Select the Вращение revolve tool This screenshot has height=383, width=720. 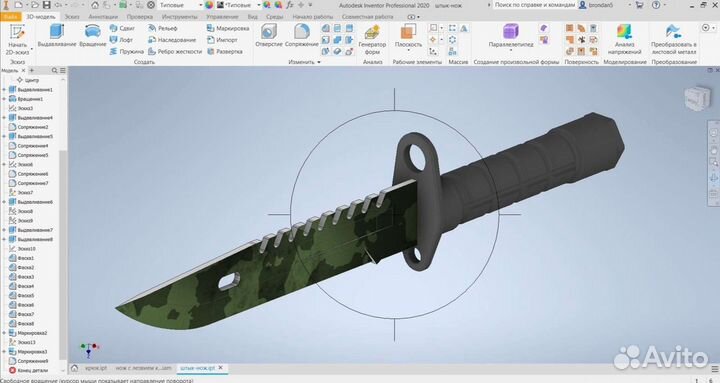pyautogui.click(x=93, y=36)
